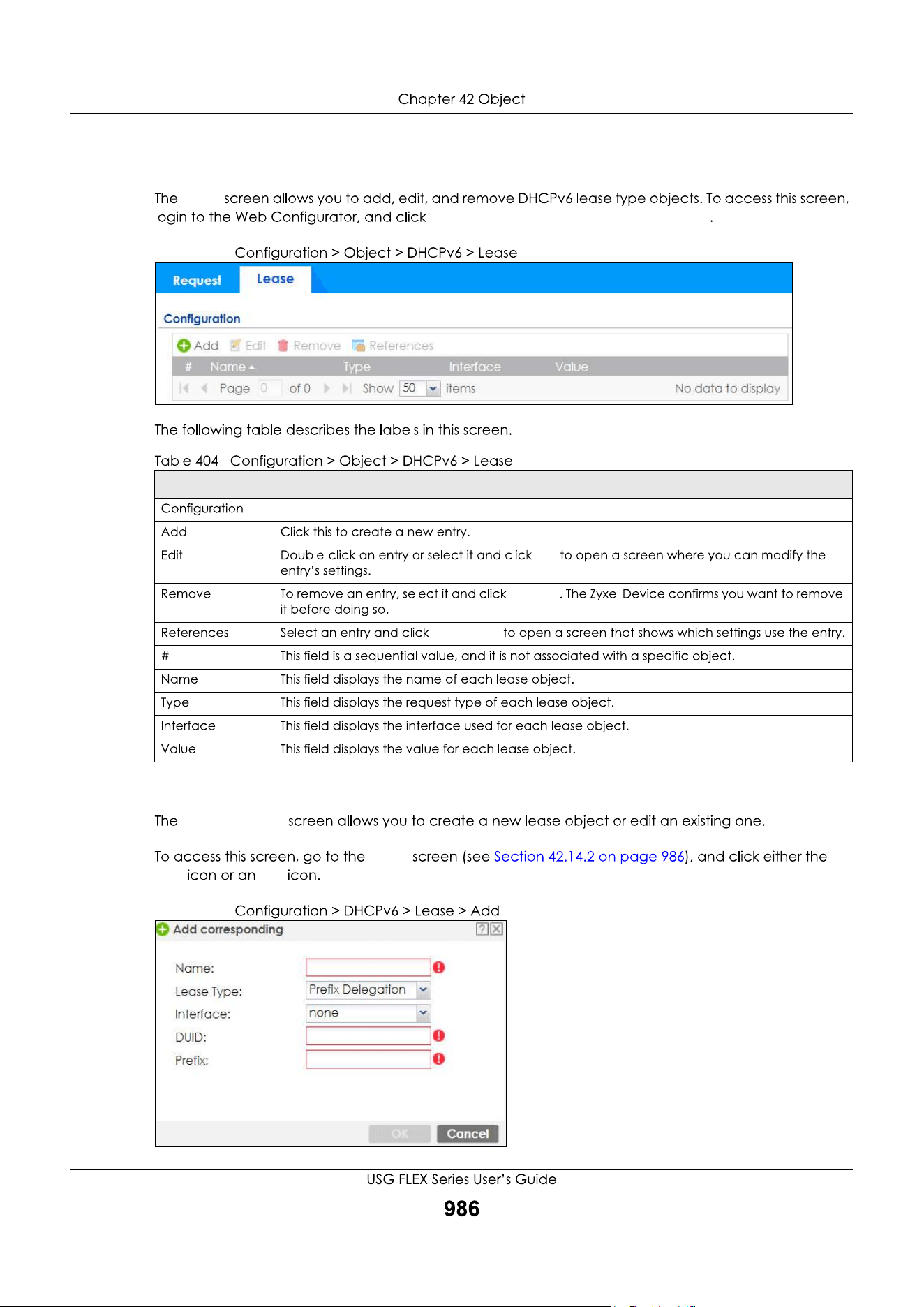The image size is (924, 1307).
Task: Click the red error icon beside DUID field
Action: [x=439, y=1036]
